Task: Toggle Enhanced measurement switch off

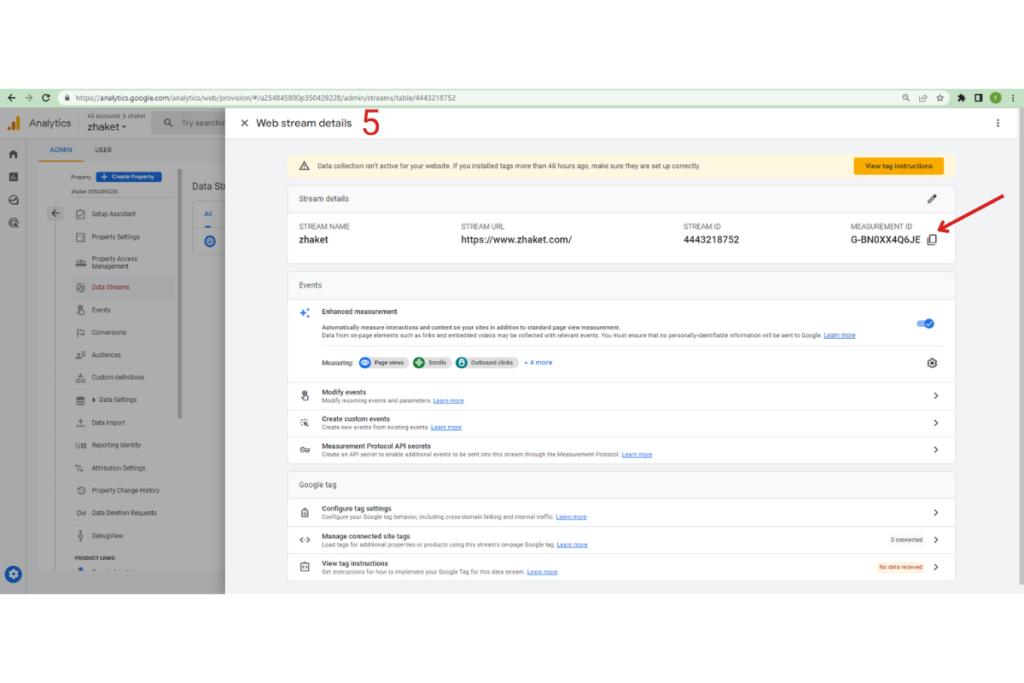Action: pyautogui.click(x=925, y=323)
